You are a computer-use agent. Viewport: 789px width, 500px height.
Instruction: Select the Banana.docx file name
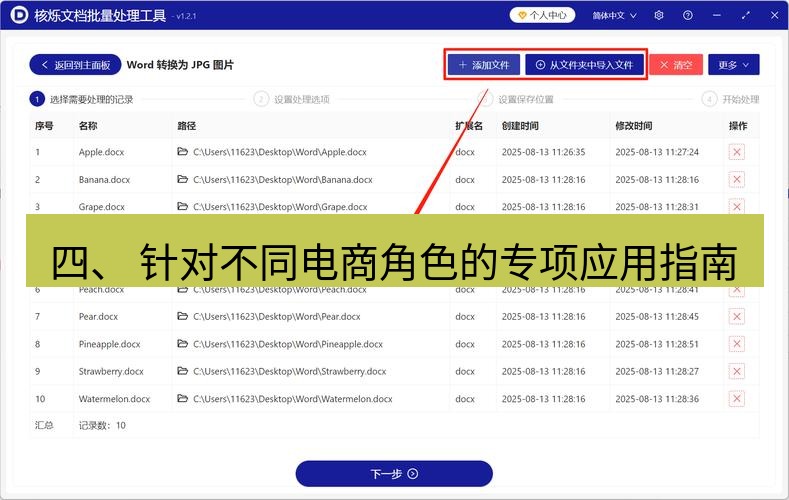point(104,180)
